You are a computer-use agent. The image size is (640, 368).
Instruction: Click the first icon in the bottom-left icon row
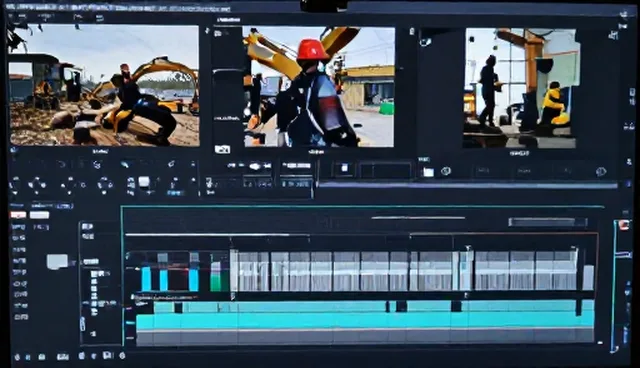click(x=17, y=357)
